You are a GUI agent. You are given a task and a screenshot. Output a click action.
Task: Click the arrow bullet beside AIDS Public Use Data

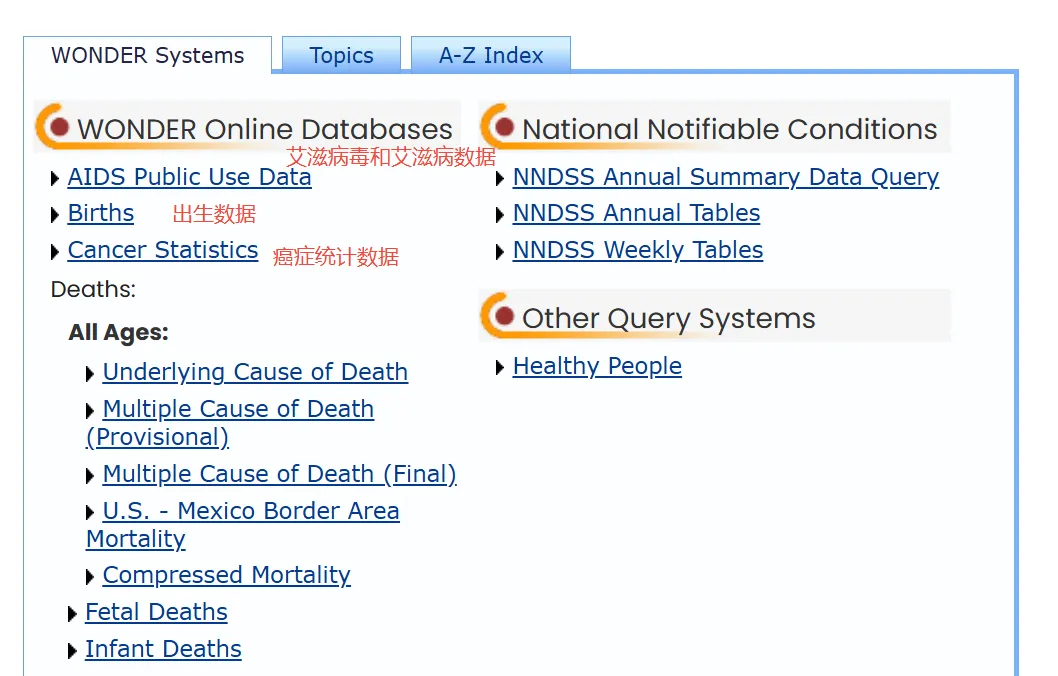click(55, 179)
